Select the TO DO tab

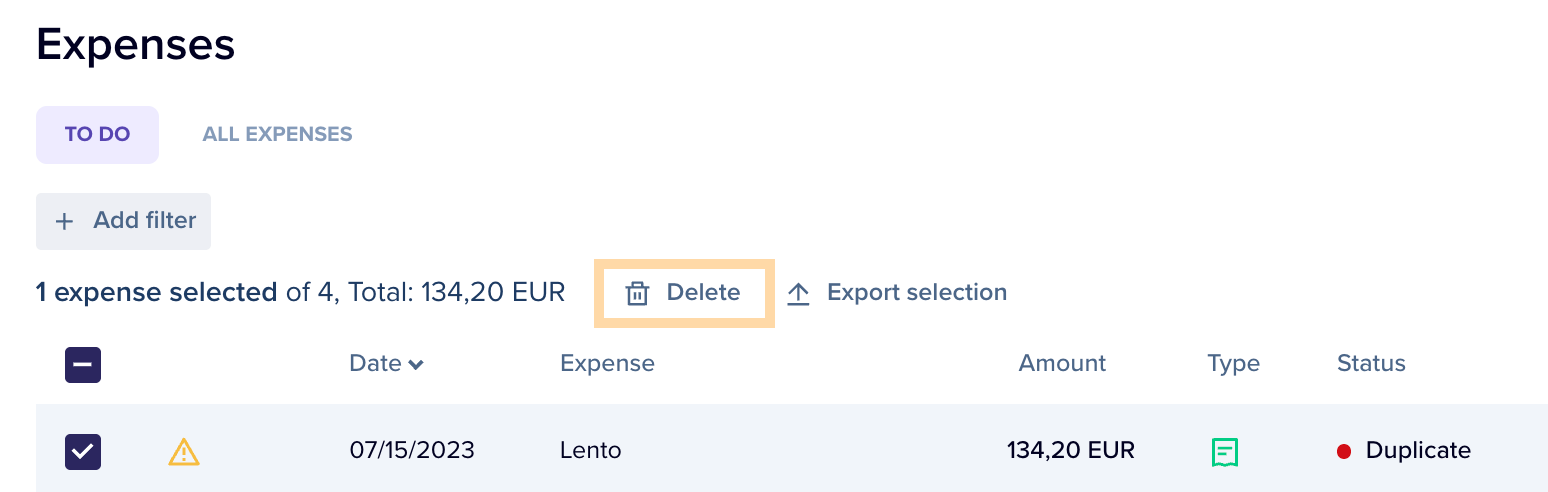tap(98, 134)
